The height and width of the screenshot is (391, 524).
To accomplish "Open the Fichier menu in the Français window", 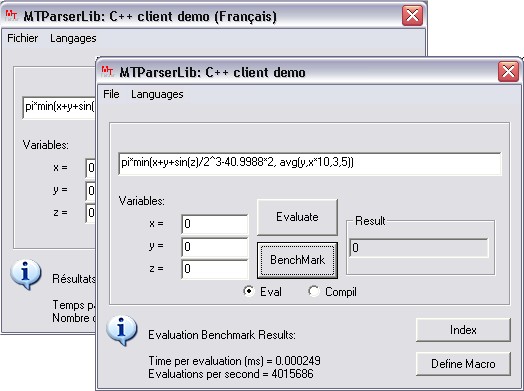I will click(x=22, y=38).
